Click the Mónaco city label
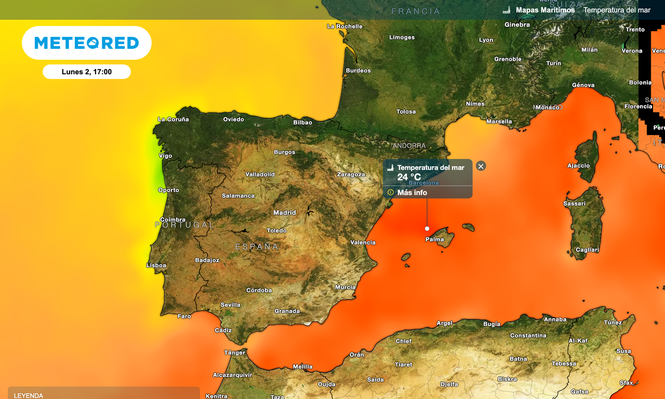The width and height of the screenshot is (665, 399). 547,107
